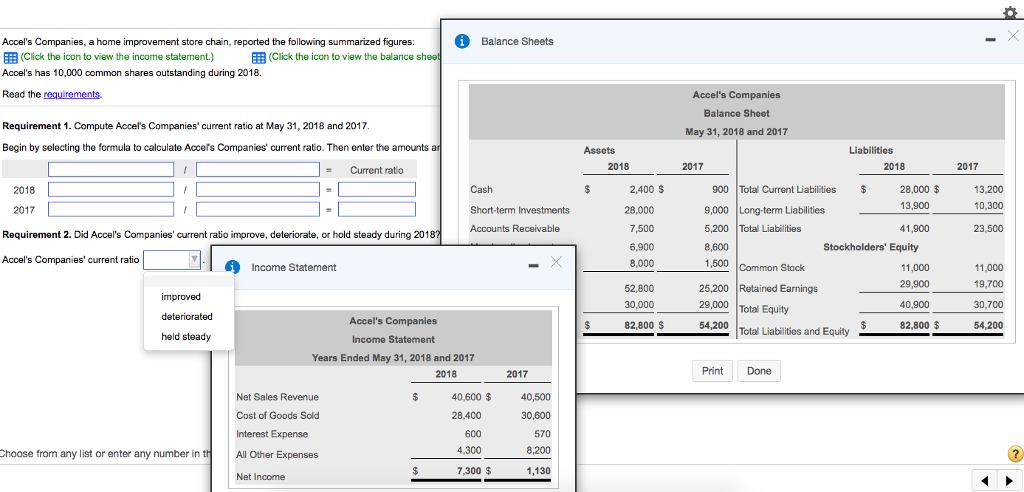The image size is (1024, 492).
Task: Click the 'Short-term Investments' row label
Action: tap(520, 210)
